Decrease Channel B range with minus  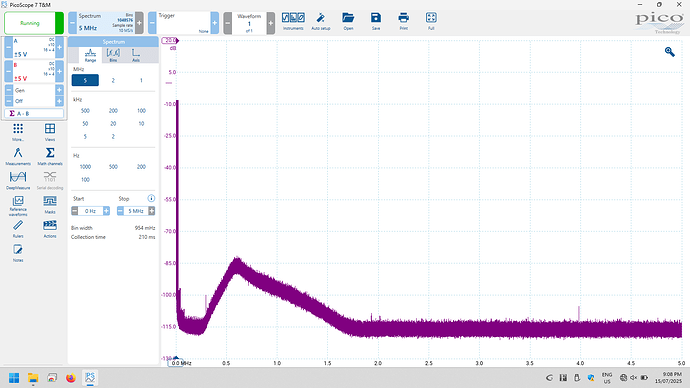coord(8,71)
